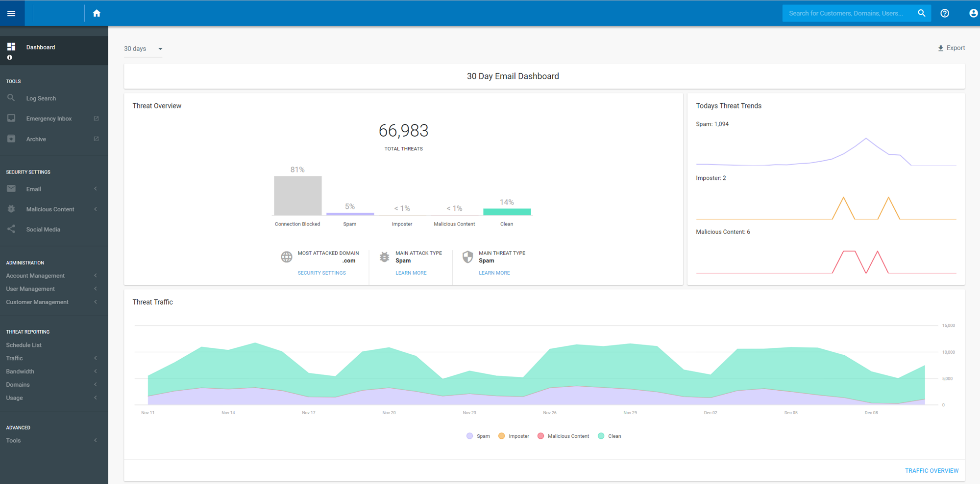The height and width of the screenshot is (484, 980).
Task: Open the user account profile icon
Action: pyautogui.click(x=973, y=13)
